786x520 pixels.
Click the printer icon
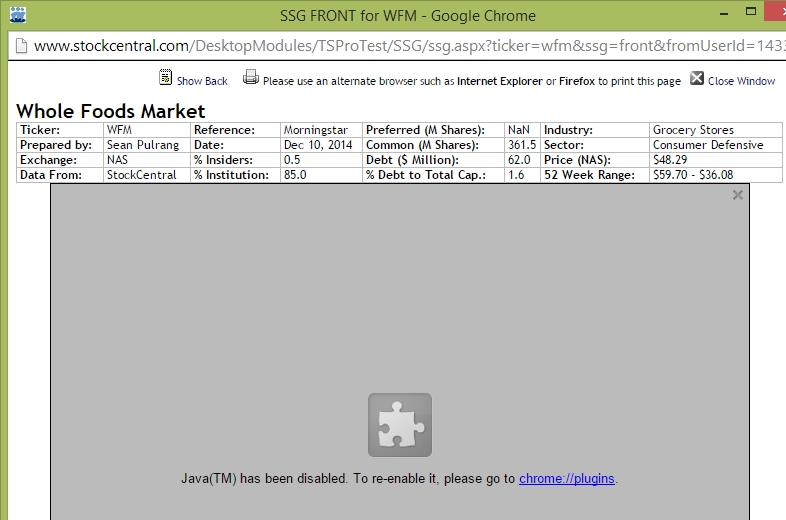[251, 78]
